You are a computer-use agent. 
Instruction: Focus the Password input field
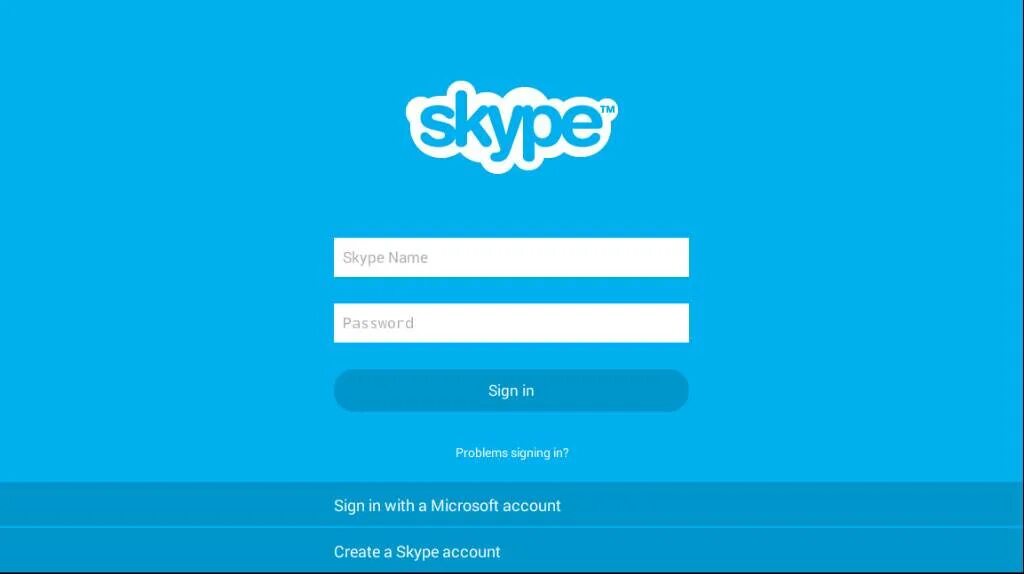coord(511,323)
